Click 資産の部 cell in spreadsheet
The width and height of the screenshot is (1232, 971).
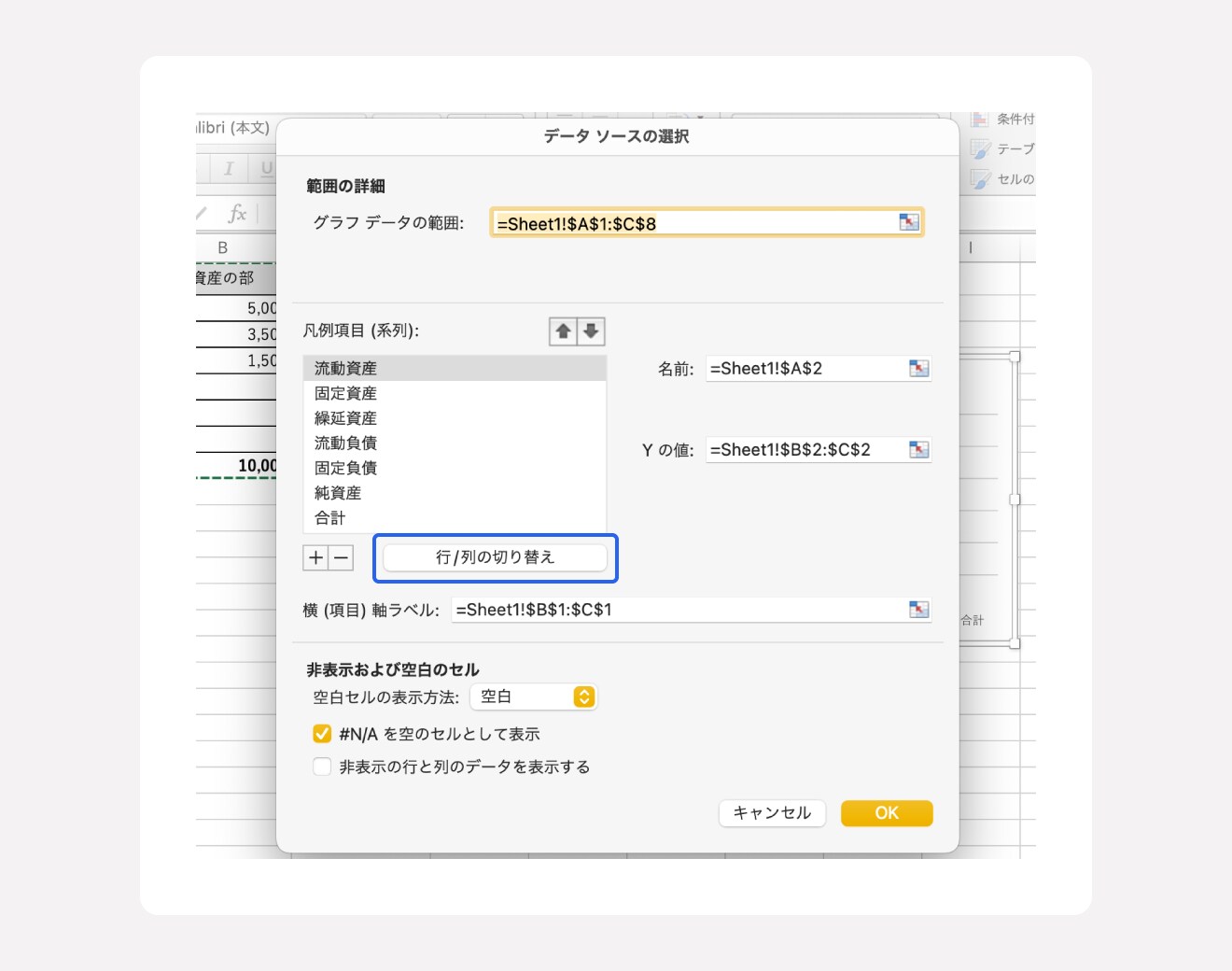pos(236,278)
